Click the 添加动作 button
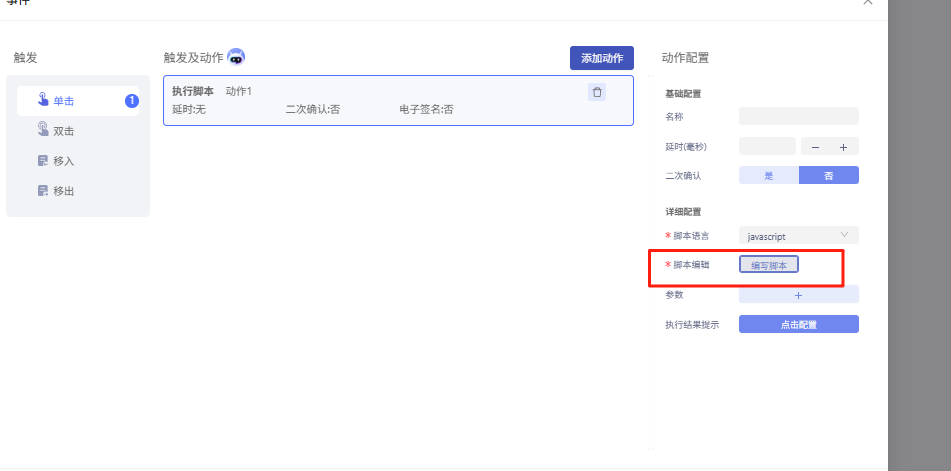 pos(602,58)
